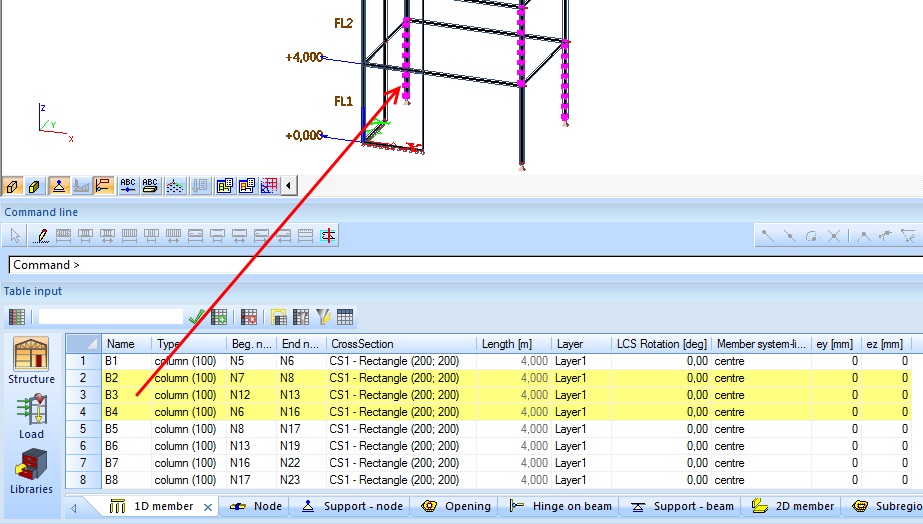This screenshot has width=923, height=524.
Task: Toggle the first surface rendering view button
Action: click(x=12, y=186)
